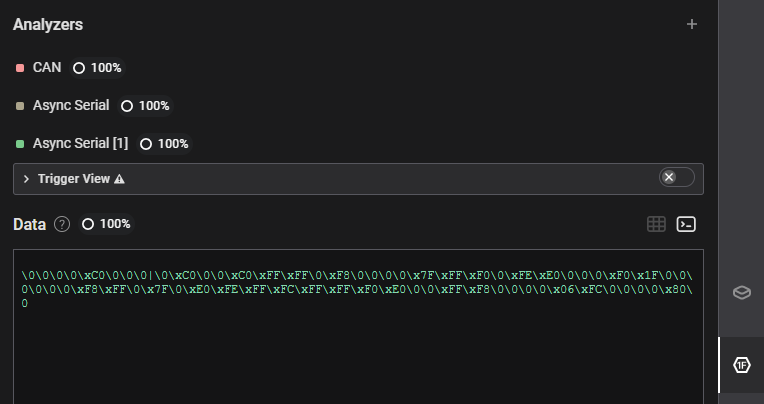Screen dimensions: 764x404
Task: Add a new analyzer with plus icon
Action: tap(691, 24)
